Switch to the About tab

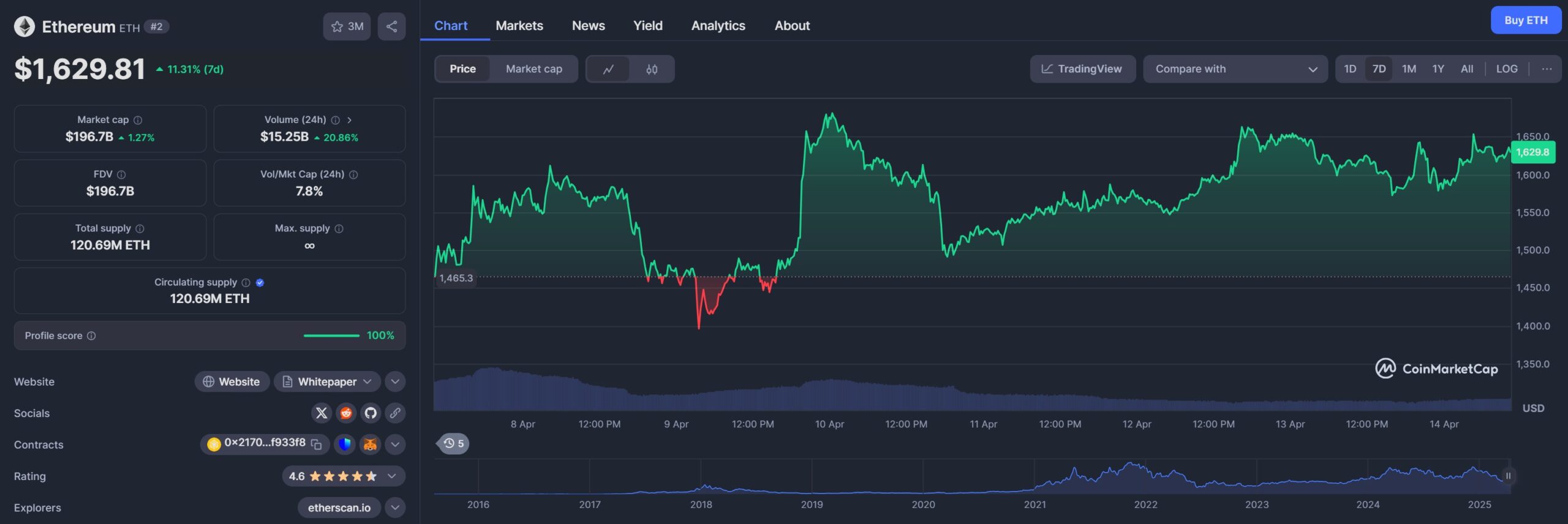[x=792, y=26]
